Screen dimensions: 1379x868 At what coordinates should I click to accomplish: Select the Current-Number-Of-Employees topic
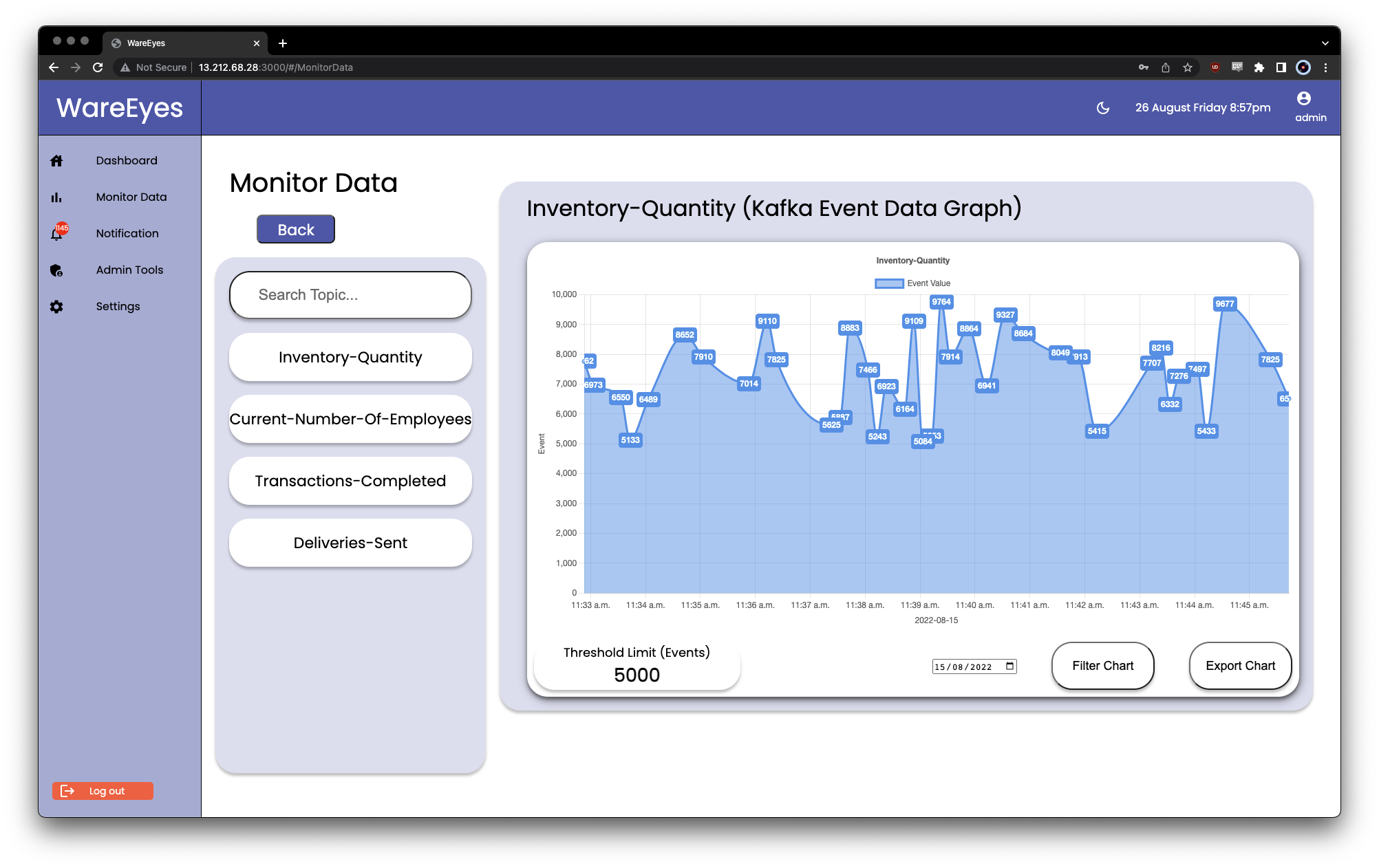[350, 420]
